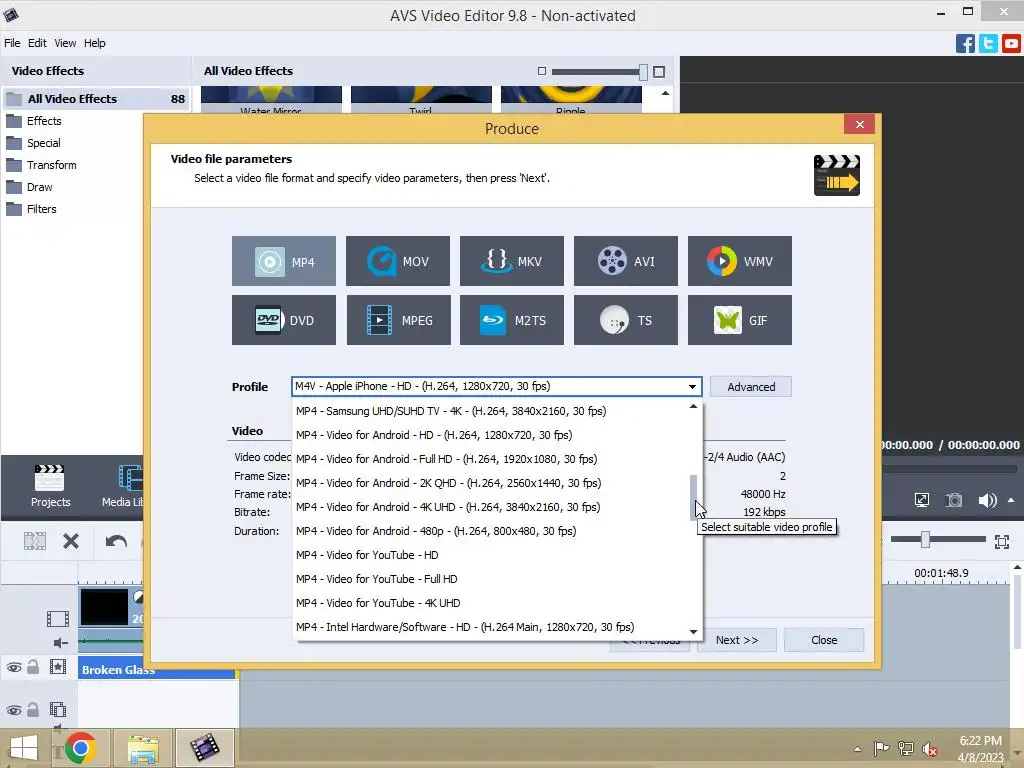Choose the GIF output format
The image size is (1024, 768).
point(739,320)
